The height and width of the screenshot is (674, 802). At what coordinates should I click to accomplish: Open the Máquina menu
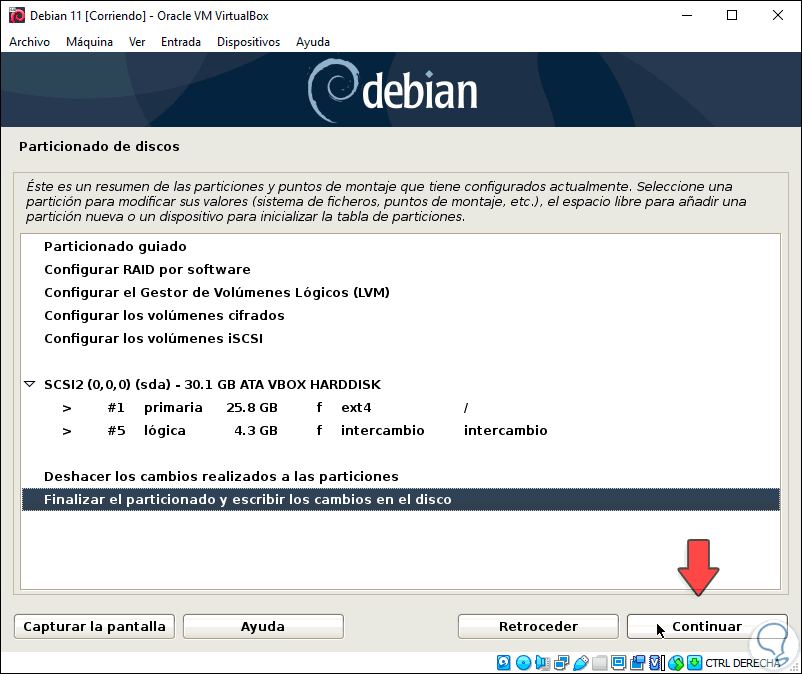(x=89, y=42)
